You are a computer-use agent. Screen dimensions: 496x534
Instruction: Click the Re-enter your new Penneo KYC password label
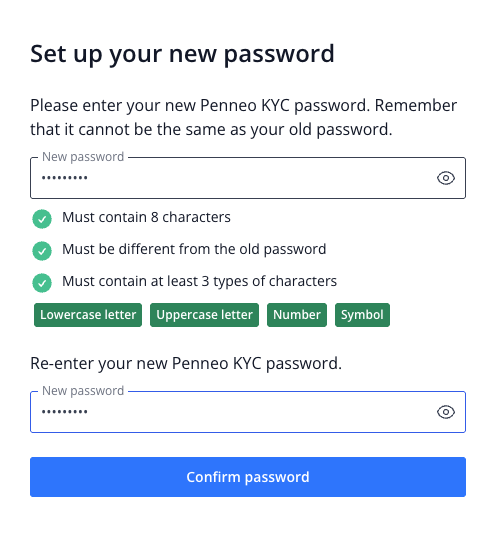click(x=186, y=364)
